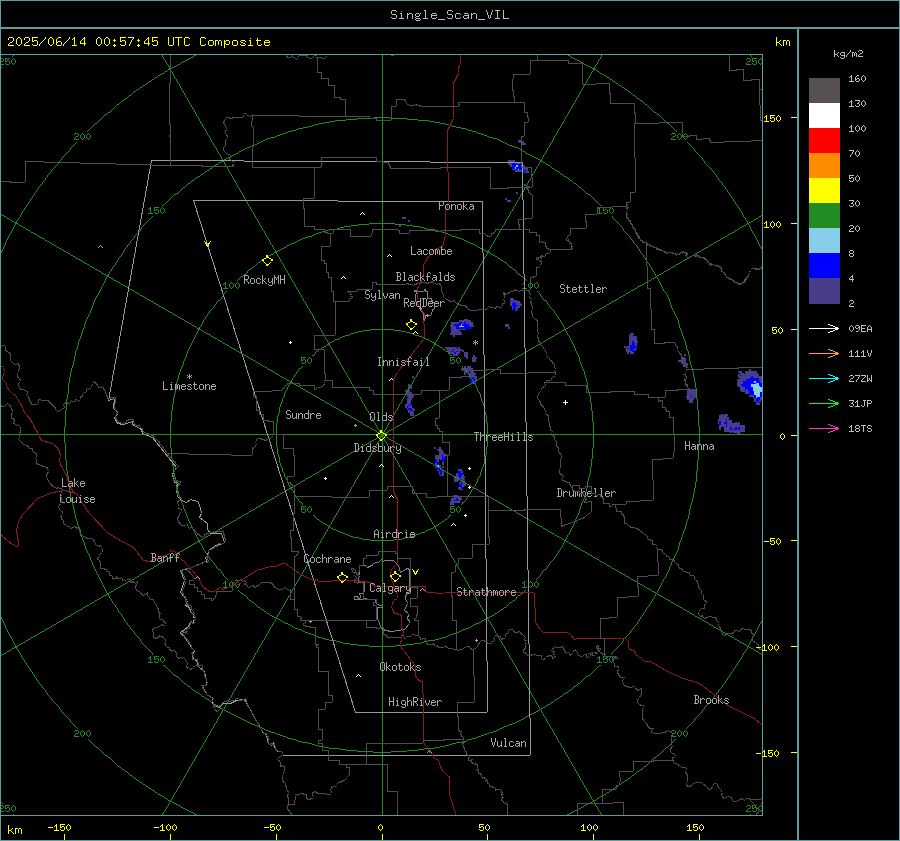Click the Lacombe city label

coord(431,251)
